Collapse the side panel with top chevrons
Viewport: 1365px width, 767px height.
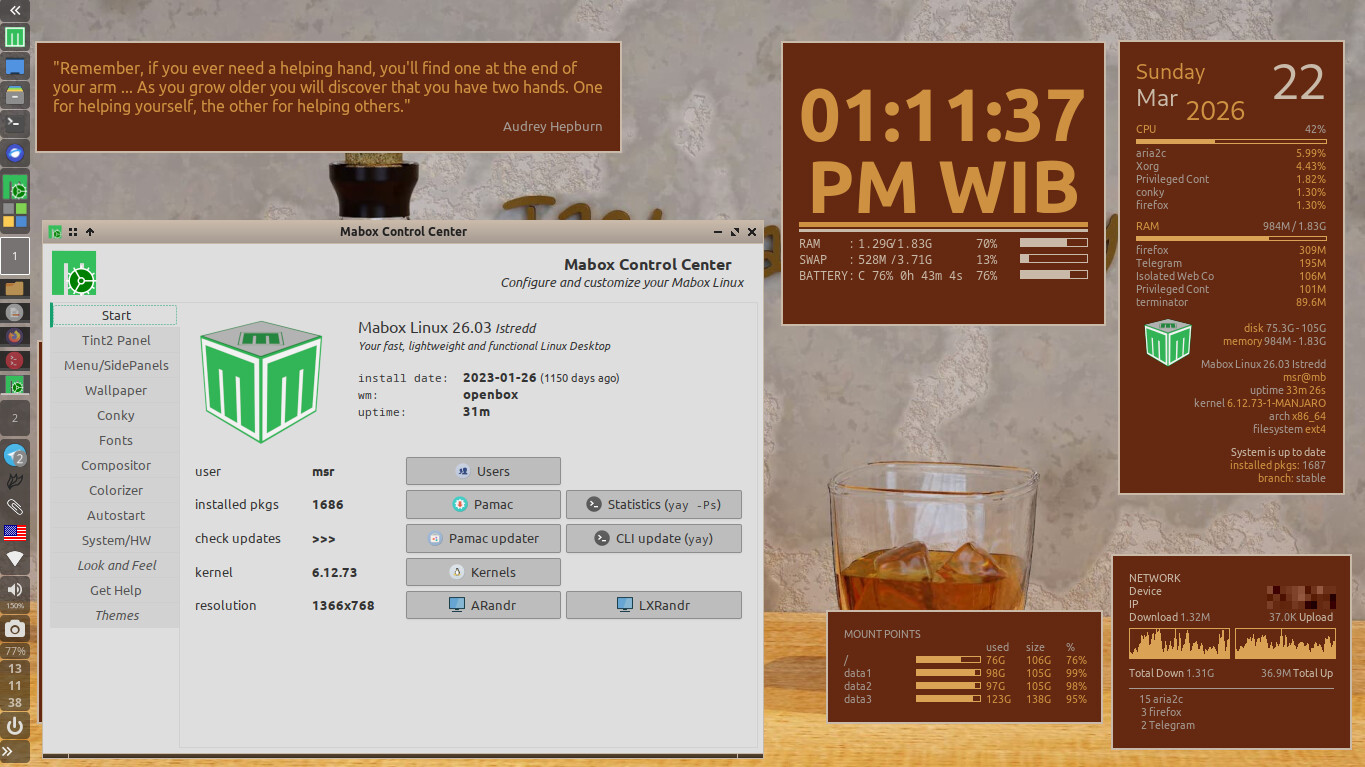coord(15,10)
